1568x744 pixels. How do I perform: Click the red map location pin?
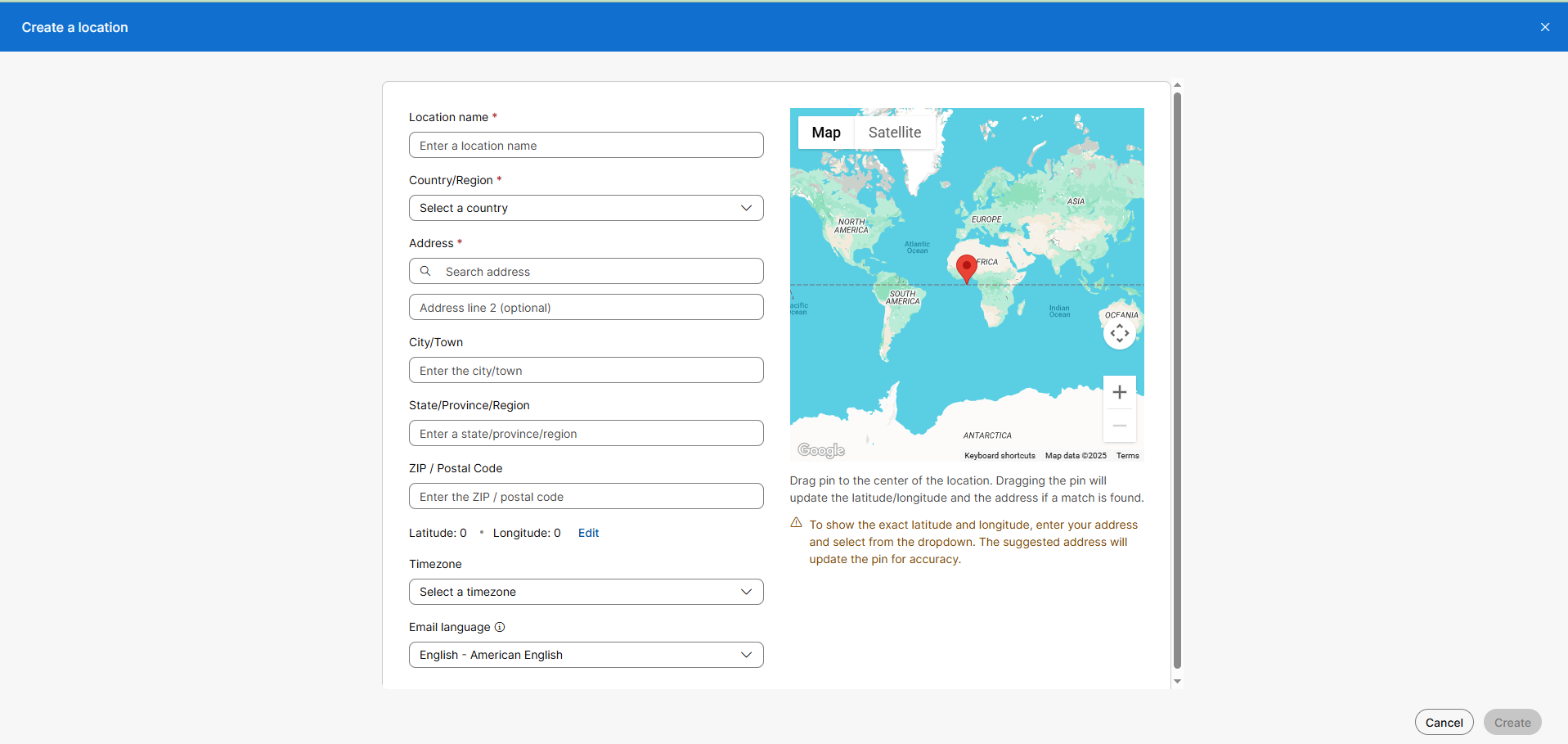point(966,267)
